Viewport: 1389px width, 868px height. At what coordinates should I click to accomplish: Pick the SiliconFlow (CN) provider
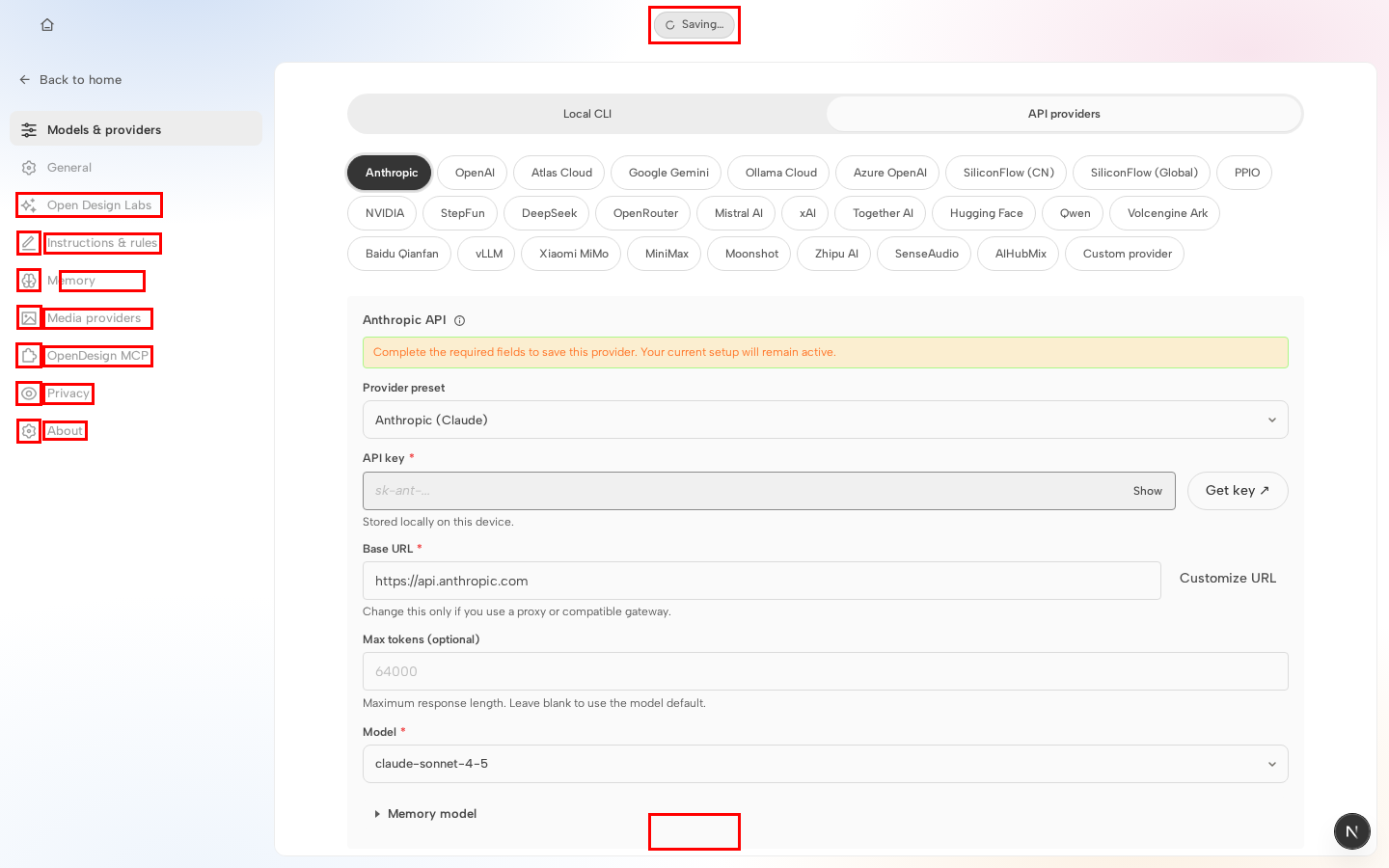[x=1008, y=173]
